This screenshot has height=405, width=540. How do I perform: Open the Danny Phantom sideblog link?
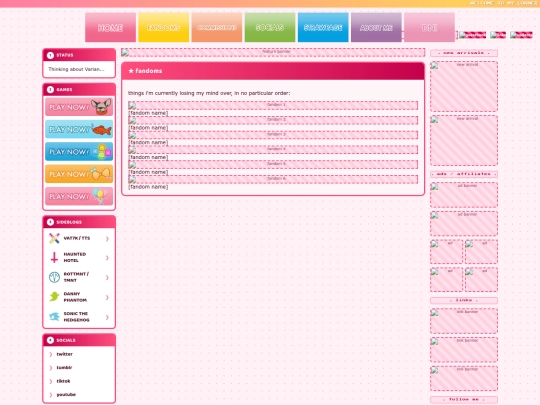75,297
